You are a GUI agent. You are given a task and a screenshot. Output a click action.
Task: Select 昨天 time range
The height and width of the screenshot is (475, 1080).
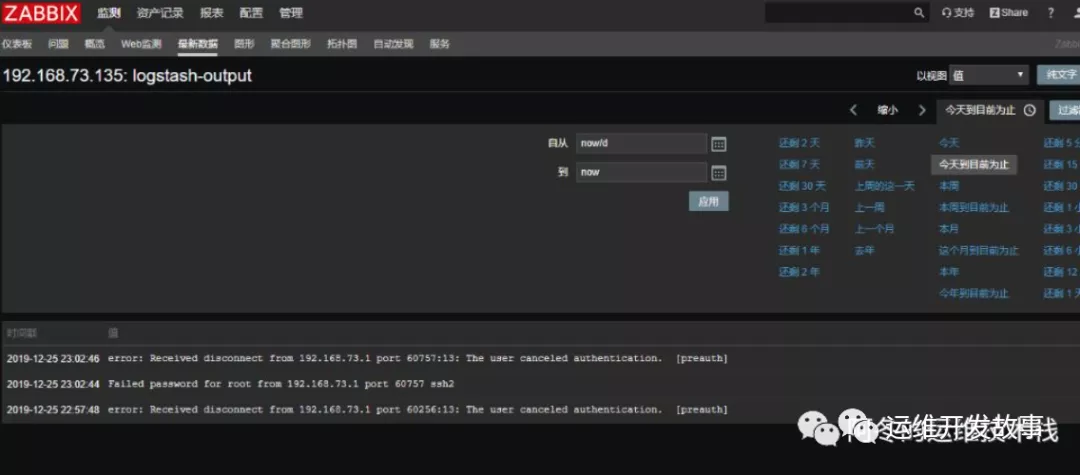864,143
